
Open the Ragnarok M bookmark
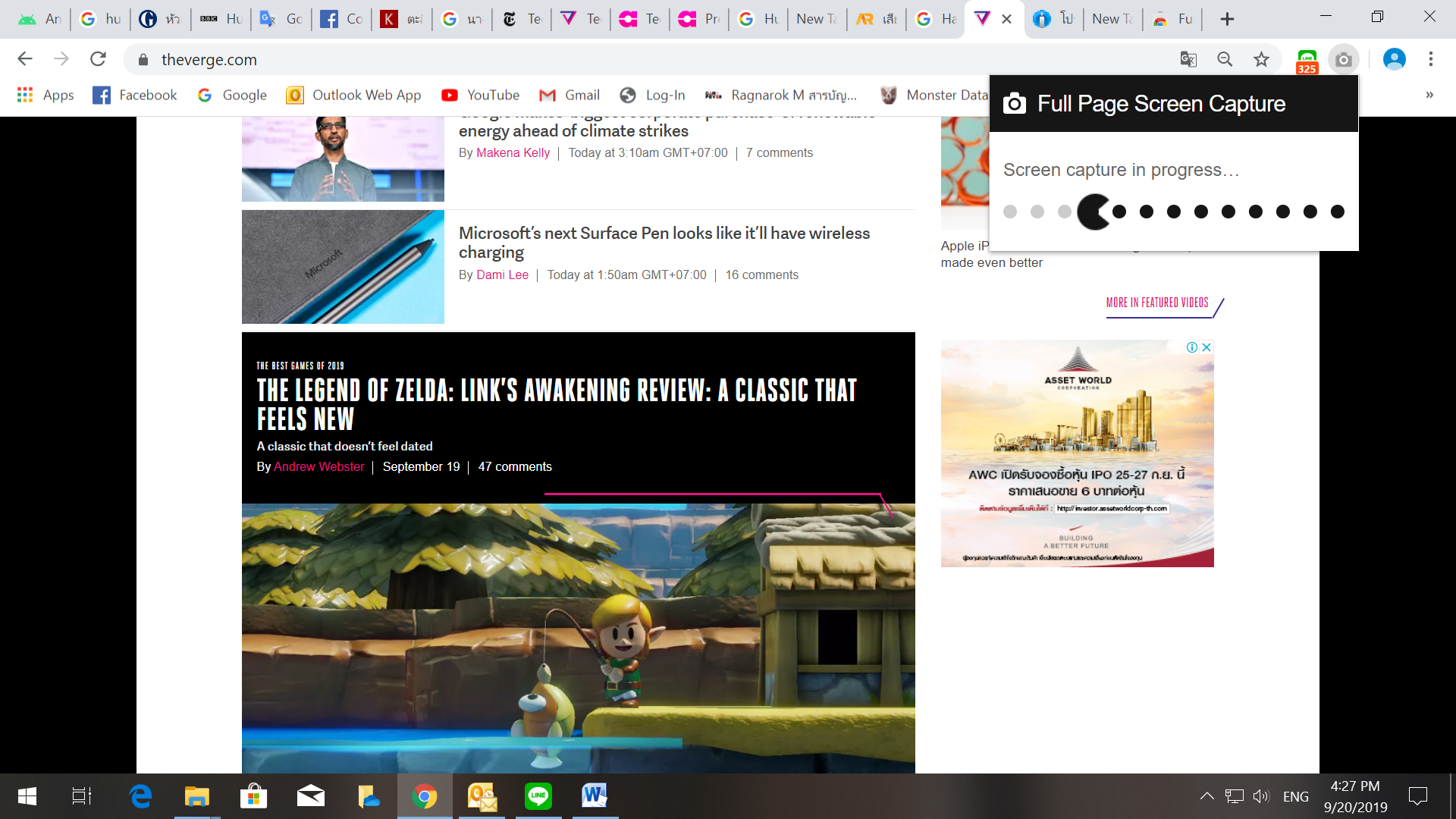pyautogui.click(x=781, y=95)
